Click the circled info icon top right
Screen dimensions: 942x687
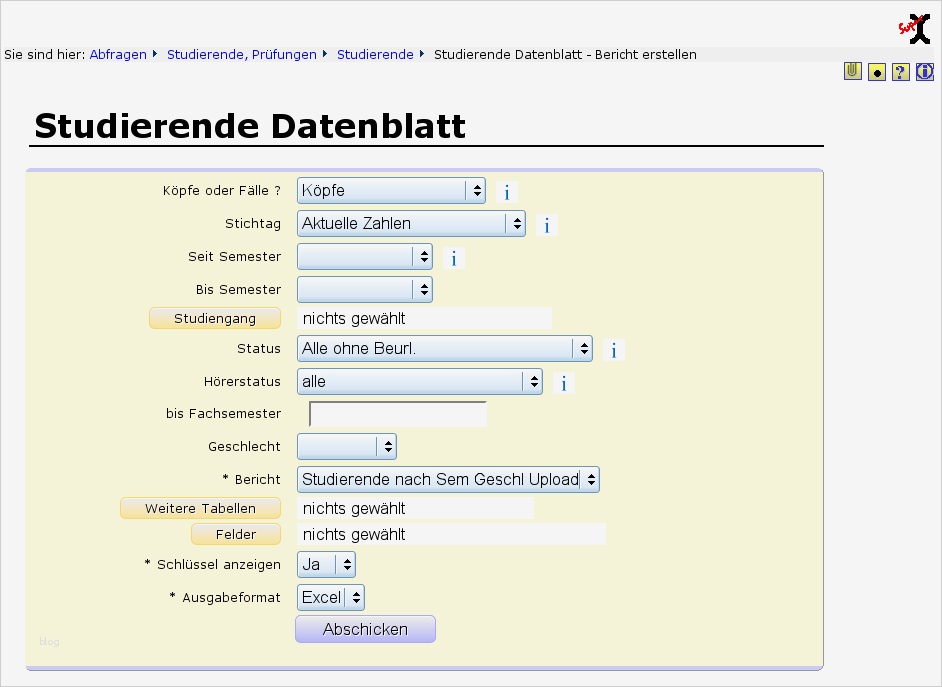pos(923,71)
